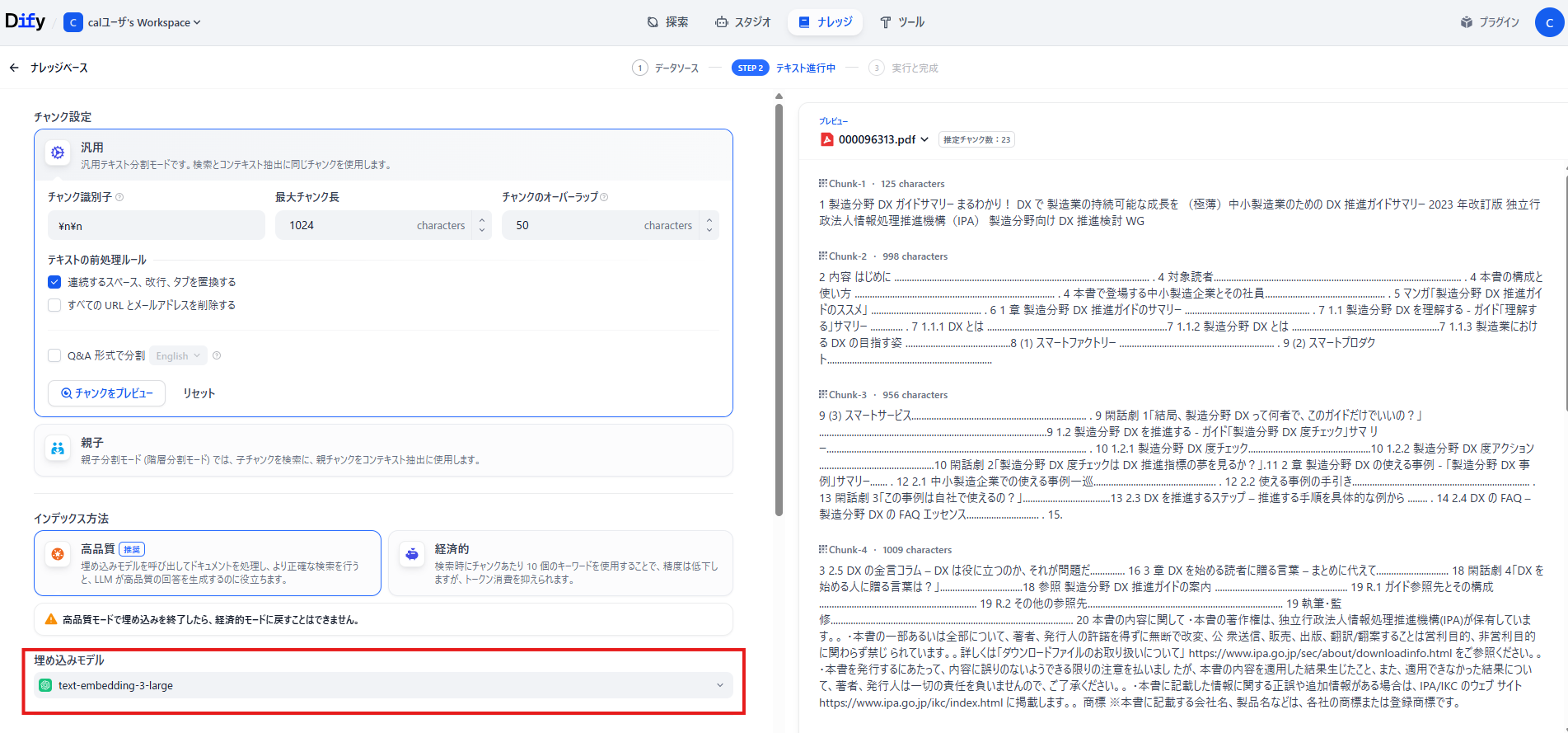Open calユーザ's Workspace dropdown

click(144, 22)
